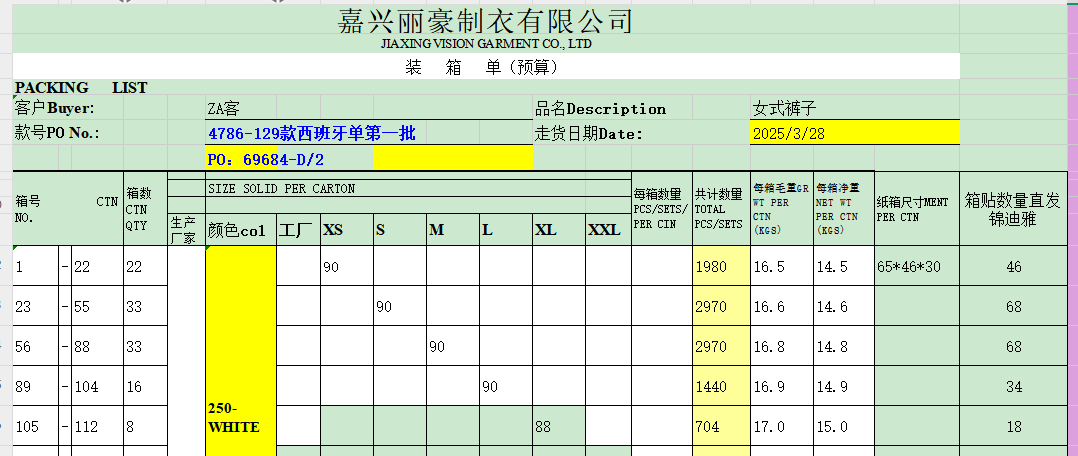
Task: Select the 2025/3/28 date cell
Action: pos(853,133)
